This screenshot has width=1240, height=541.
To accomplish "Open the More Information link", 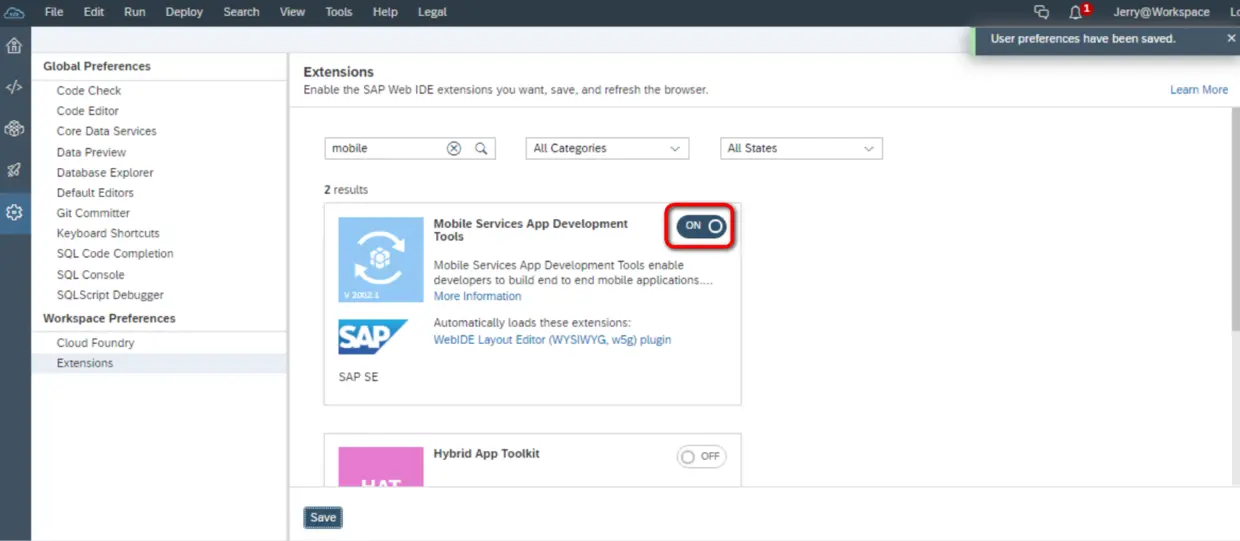I will pyautogui.click(x=477, y=296).
